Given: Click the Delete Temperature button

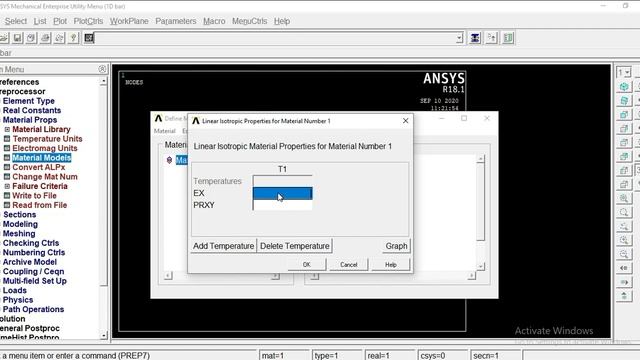Looking at the screenshot, I should tap(295, 246).
